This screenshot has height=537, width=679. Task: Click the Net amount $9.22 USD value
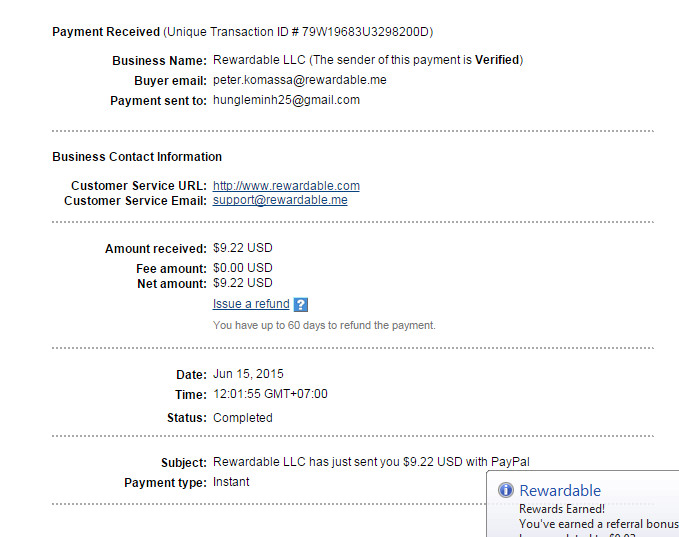[242, 283]
